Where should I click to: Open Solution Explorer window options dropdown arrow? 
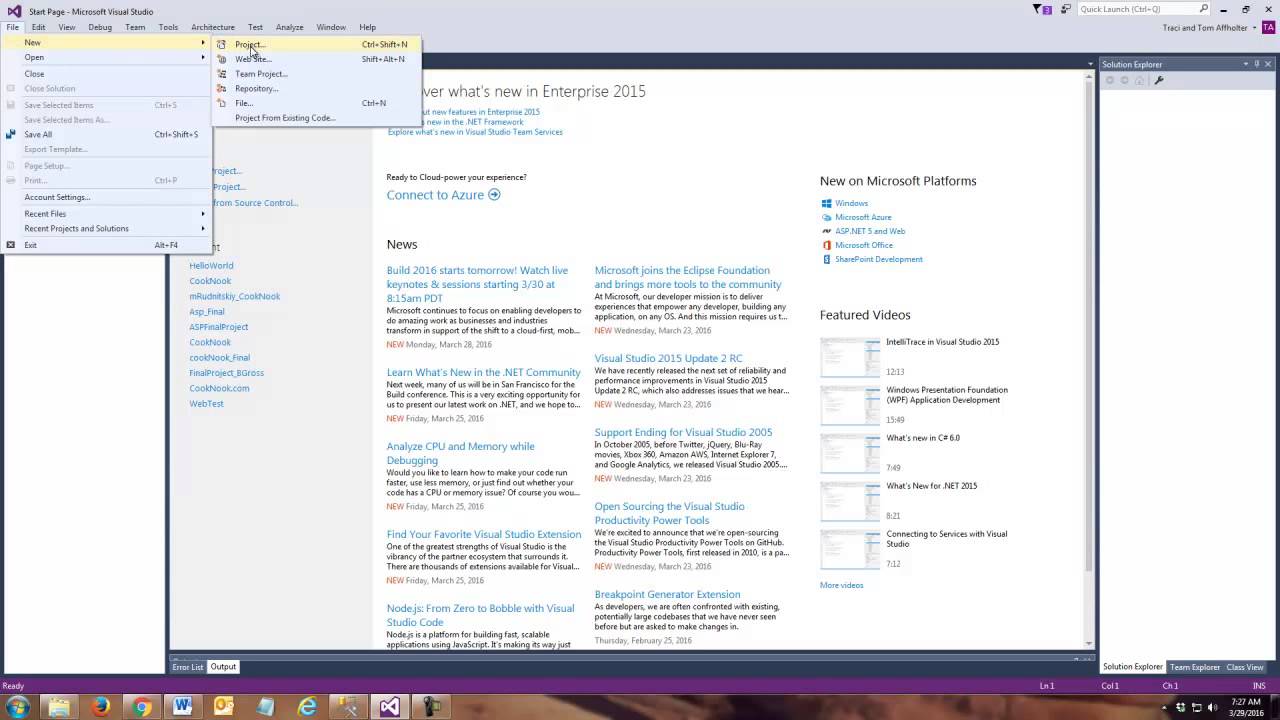(1246, 64)
